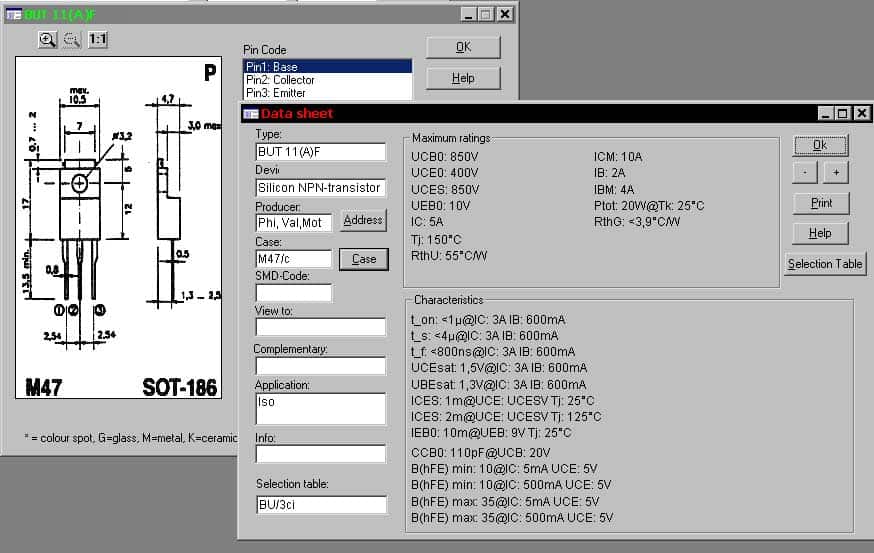This screenshot has height=553, width=874.
Task: Zoom in on the package drawing
Action: point(47,40)
